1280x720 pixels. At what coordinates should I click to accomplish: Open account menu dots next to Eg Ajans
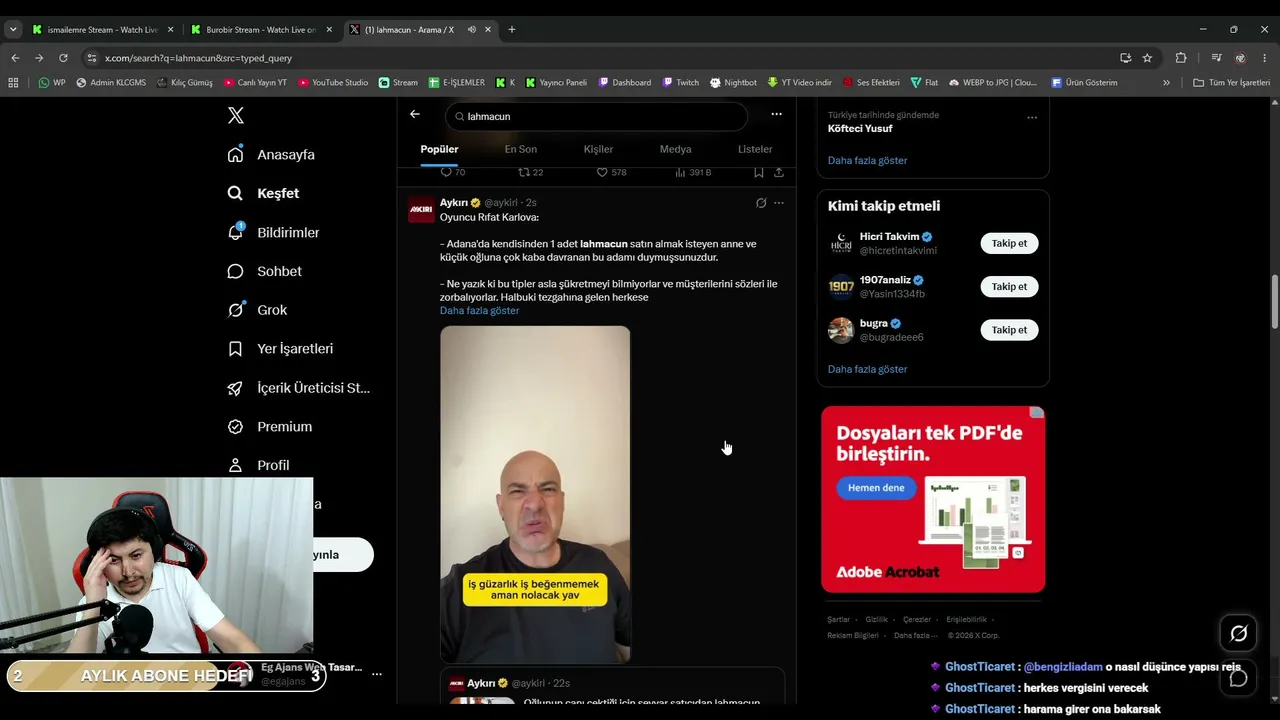pyautogui.click(x=377, y=674)
